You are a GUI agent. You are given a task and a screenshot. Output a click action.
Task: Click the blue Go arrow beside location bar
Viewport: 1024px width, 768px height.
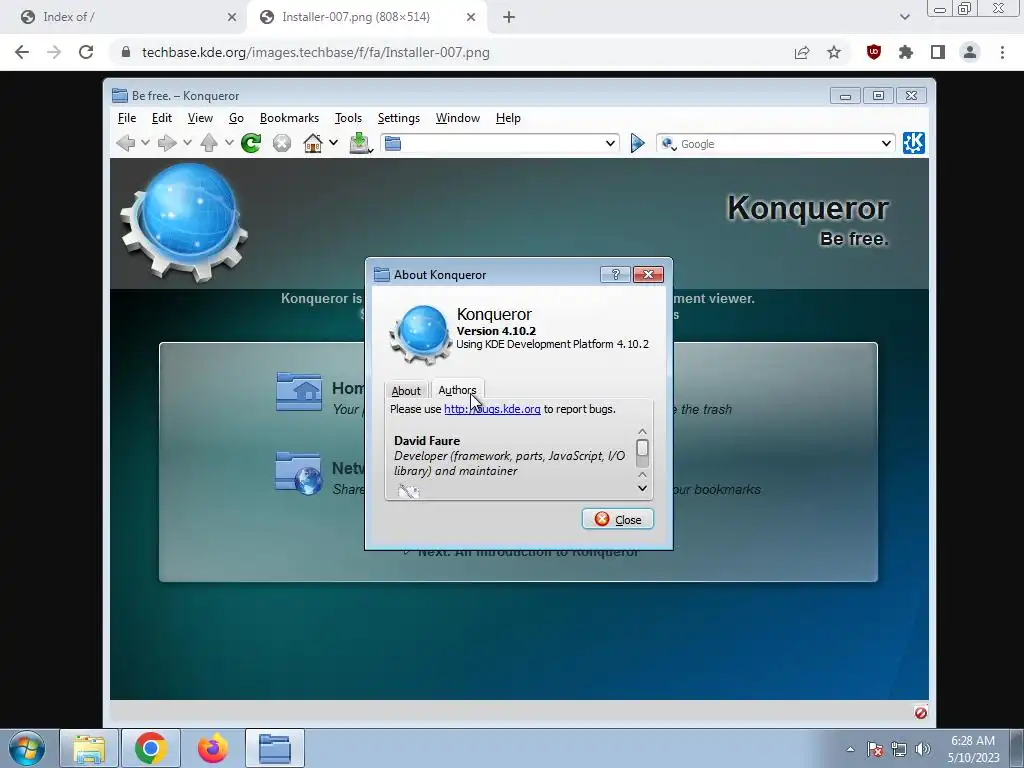[x=637, y=143]
